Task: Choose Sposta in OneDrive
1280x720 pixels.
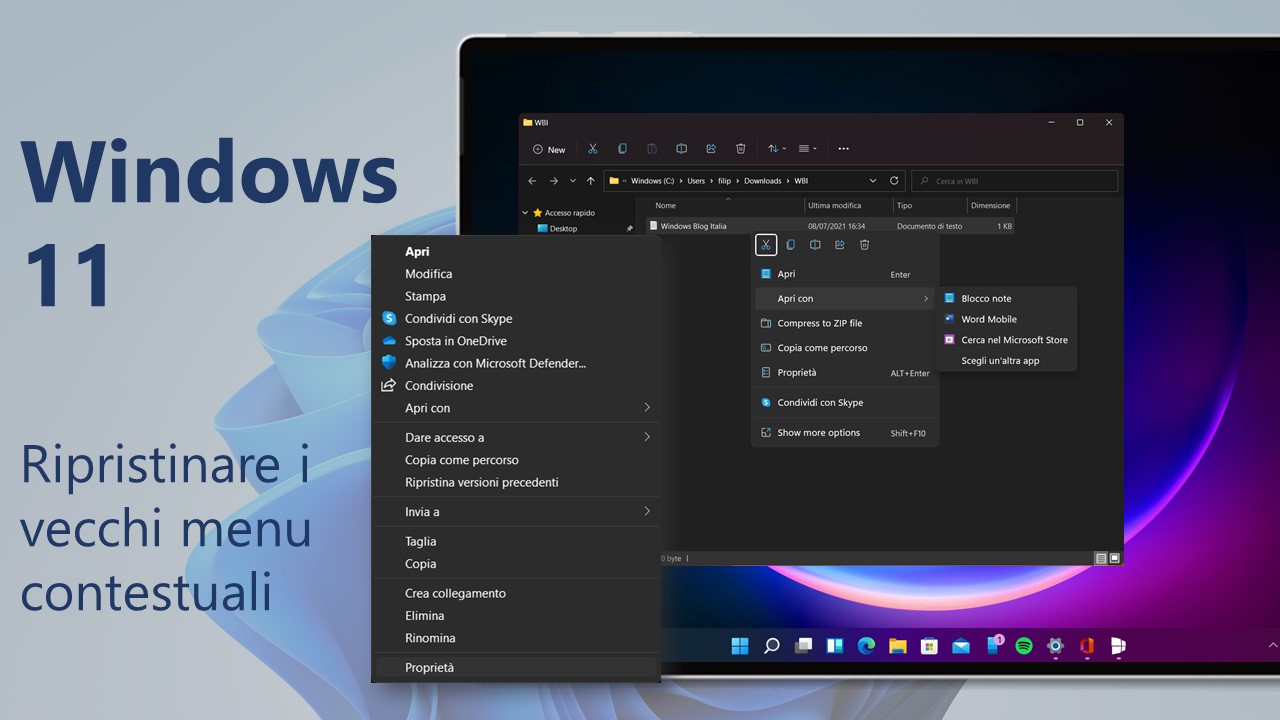Action: pos(516,341)
